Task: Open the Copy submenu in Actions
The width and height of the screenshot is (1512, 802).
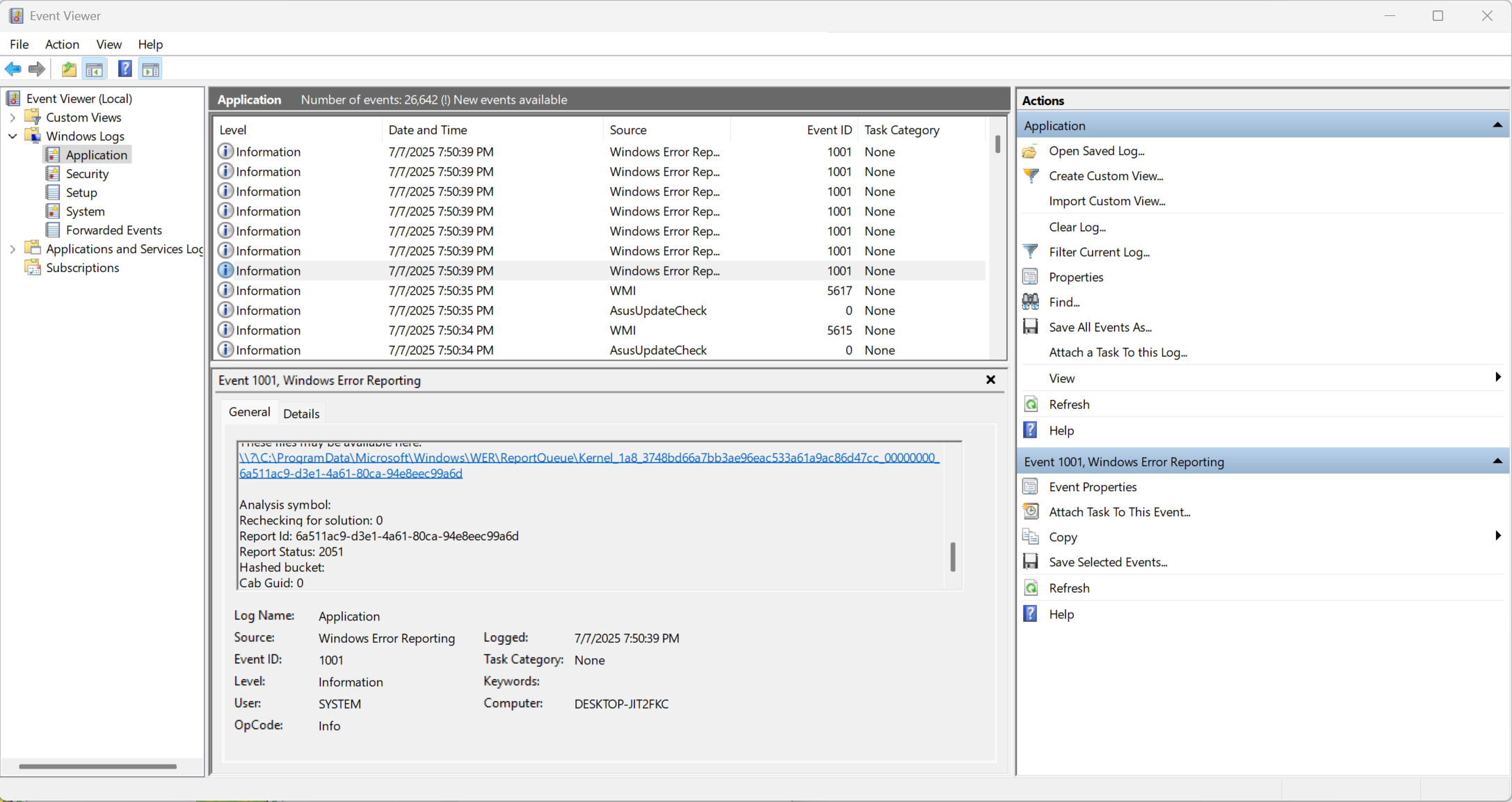Action: [1497, 536]
